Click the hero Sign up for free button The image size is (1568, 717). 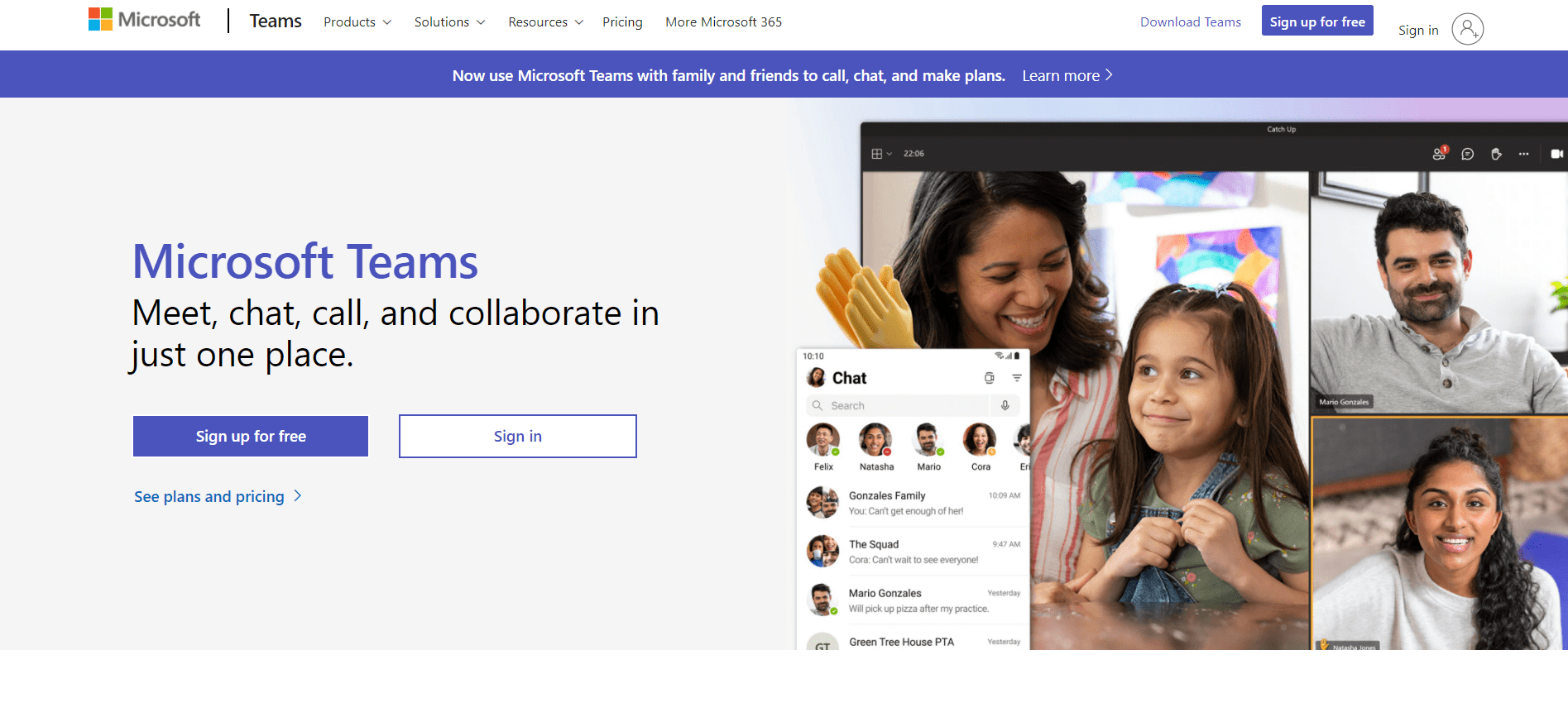coord(251,436)
